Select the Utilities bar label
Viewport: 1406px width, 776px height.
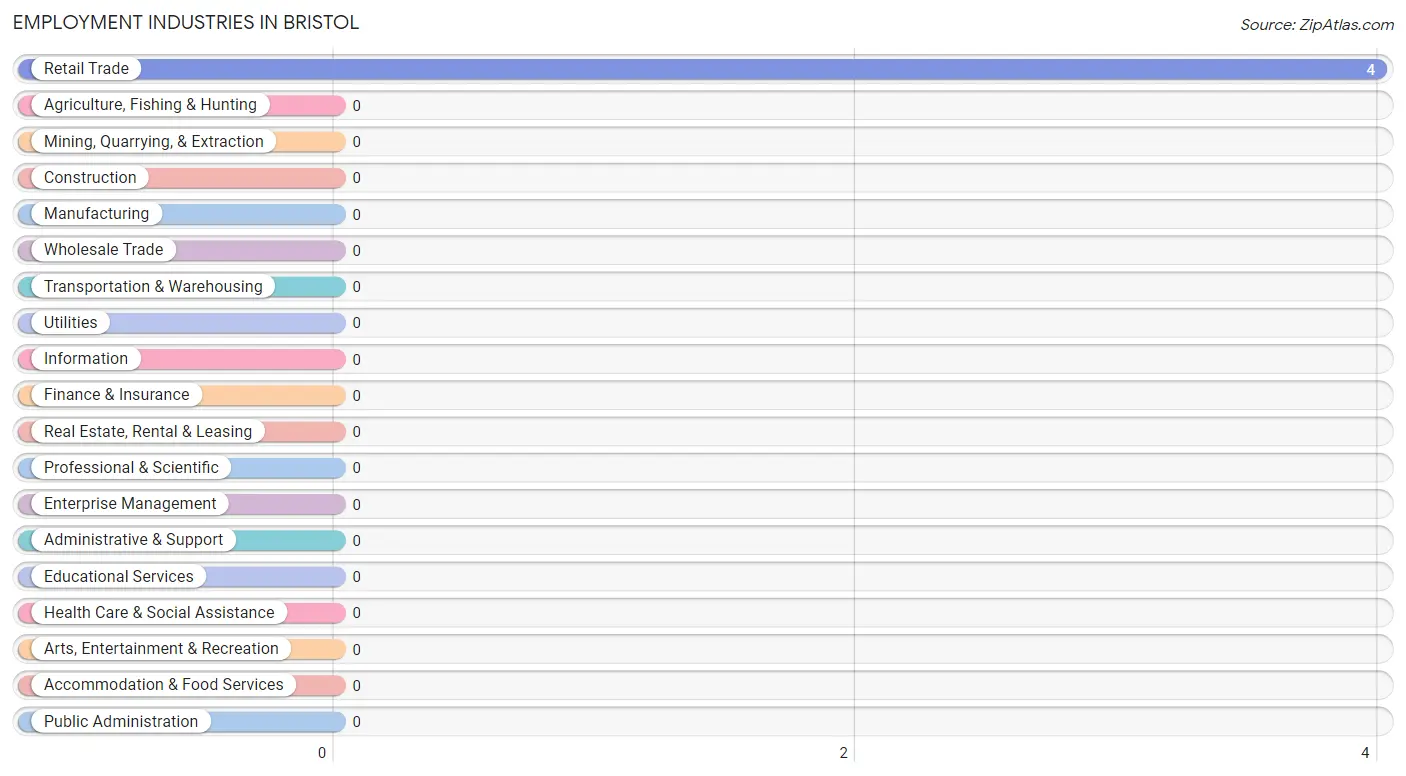tap(71, 323)
